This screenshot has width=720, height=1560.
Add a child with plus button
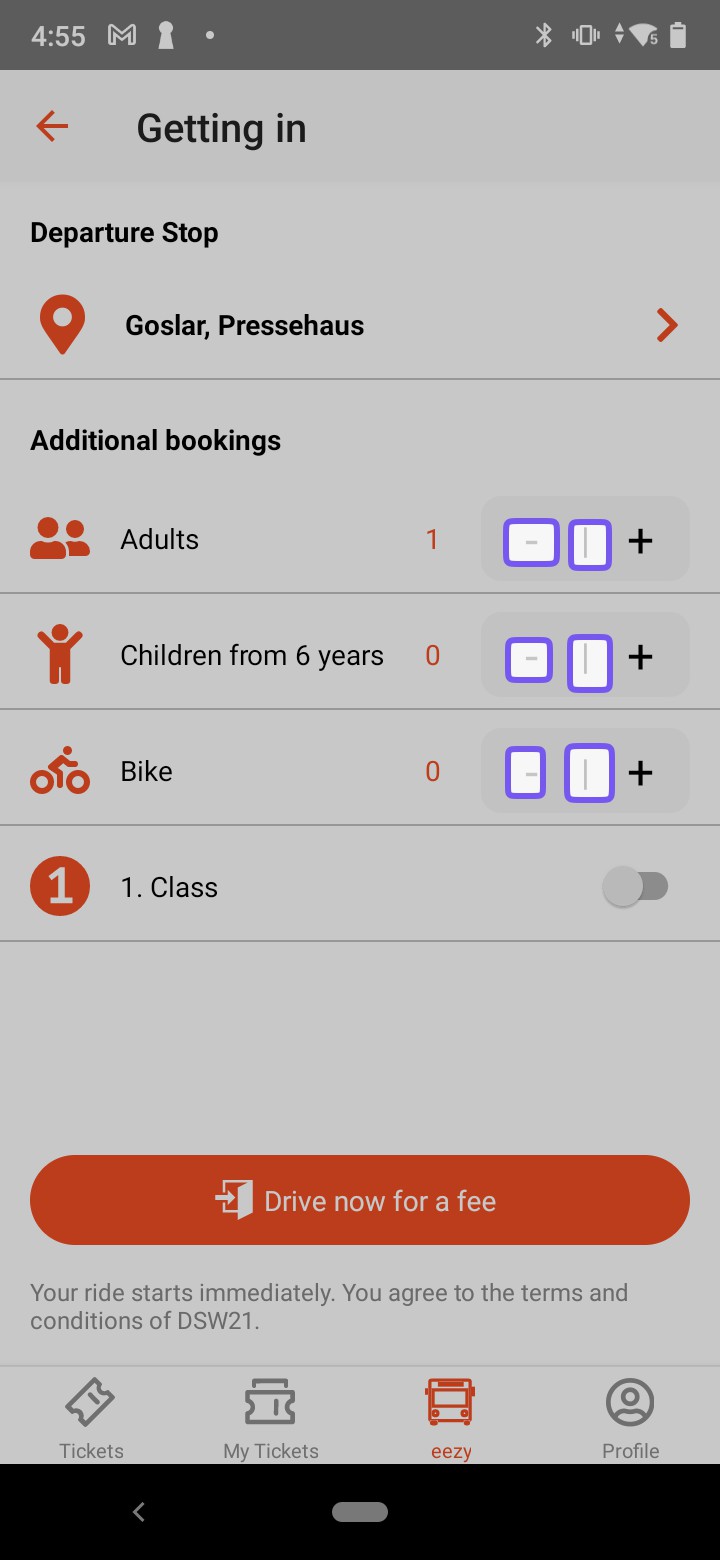640,657
